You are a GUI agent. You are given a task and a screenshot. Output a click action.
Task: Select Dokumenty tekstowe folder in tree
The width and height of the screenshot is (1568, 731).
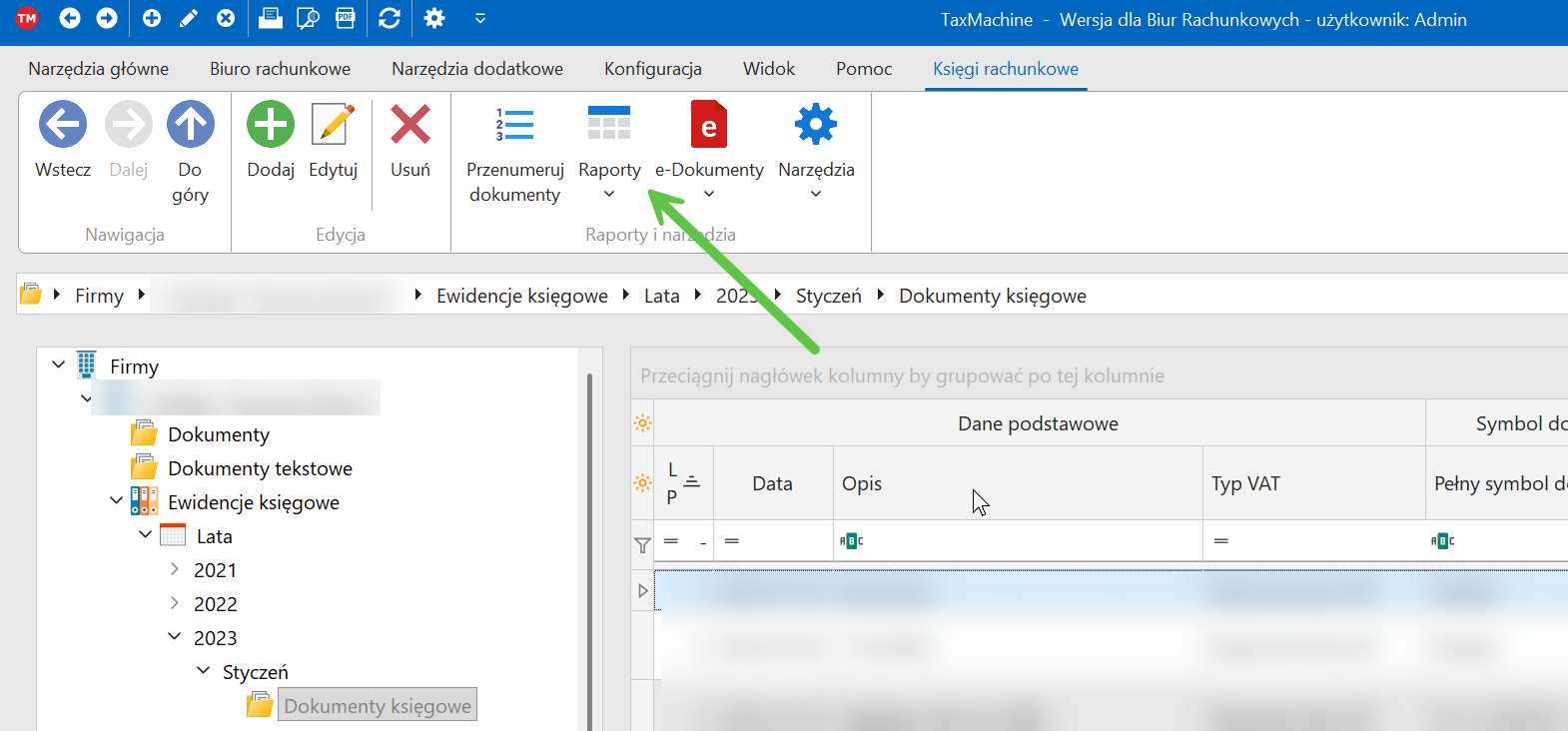click(260, 468)
